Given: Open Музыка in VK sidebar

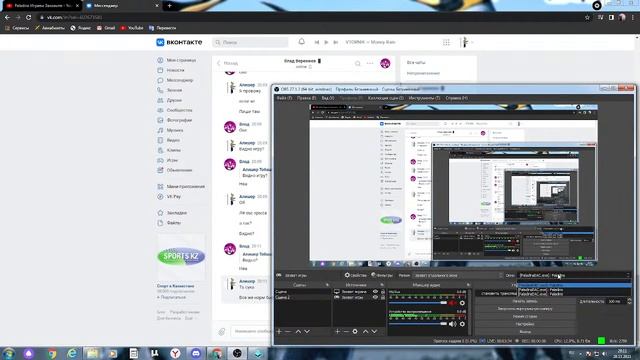Looking at the screenshot, I should [x=171, y=130].
